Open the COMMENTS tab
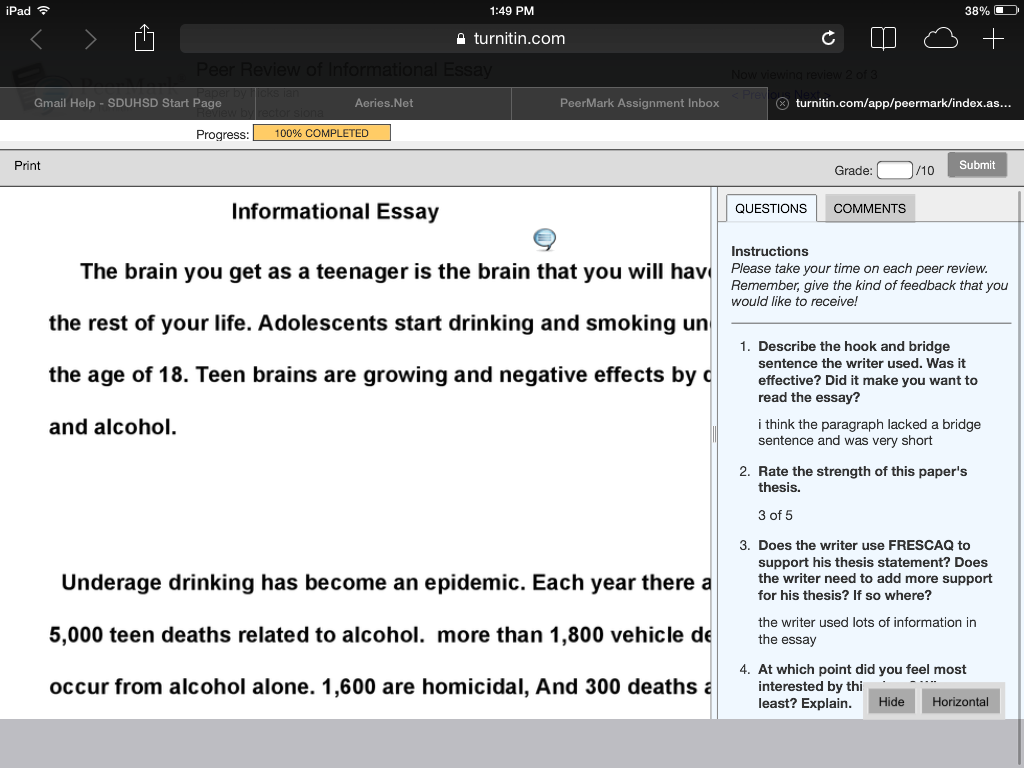This screenshot has height=768, width=1024. (x=869, y=208)
